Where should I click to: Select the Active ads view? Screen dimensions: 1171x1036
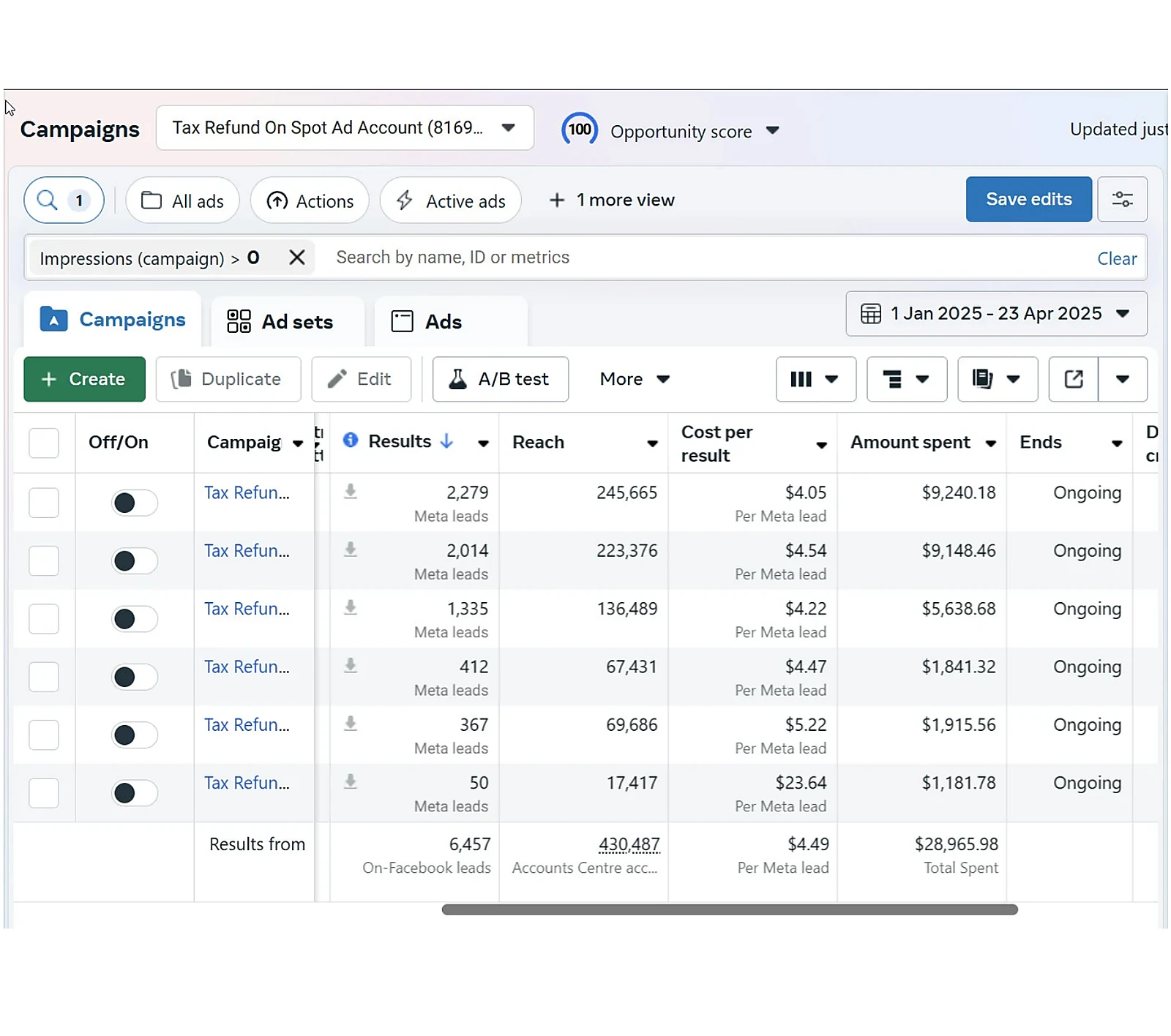(450, 200)
